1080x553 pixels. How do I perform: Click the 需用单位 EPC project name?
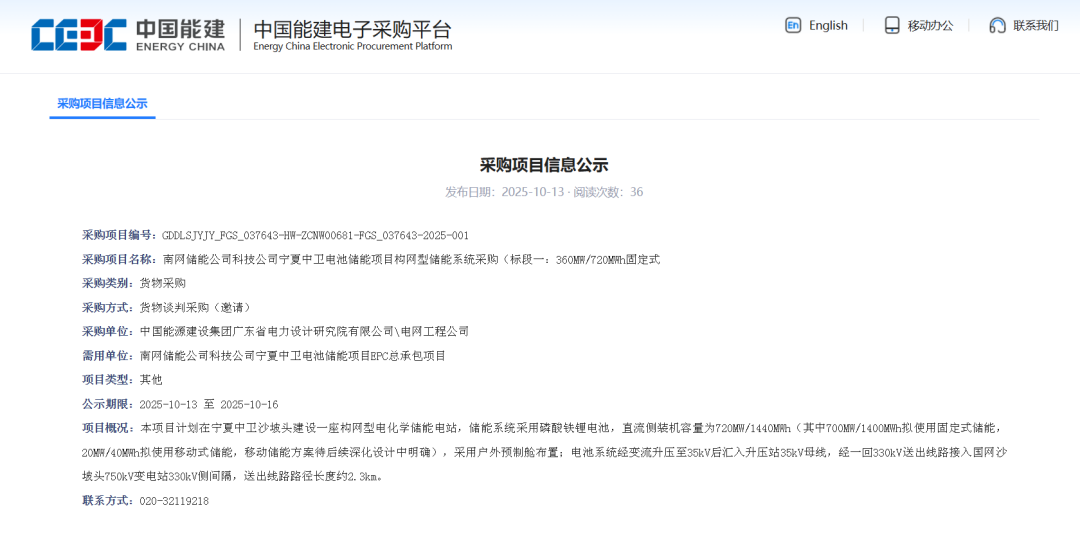292,355
